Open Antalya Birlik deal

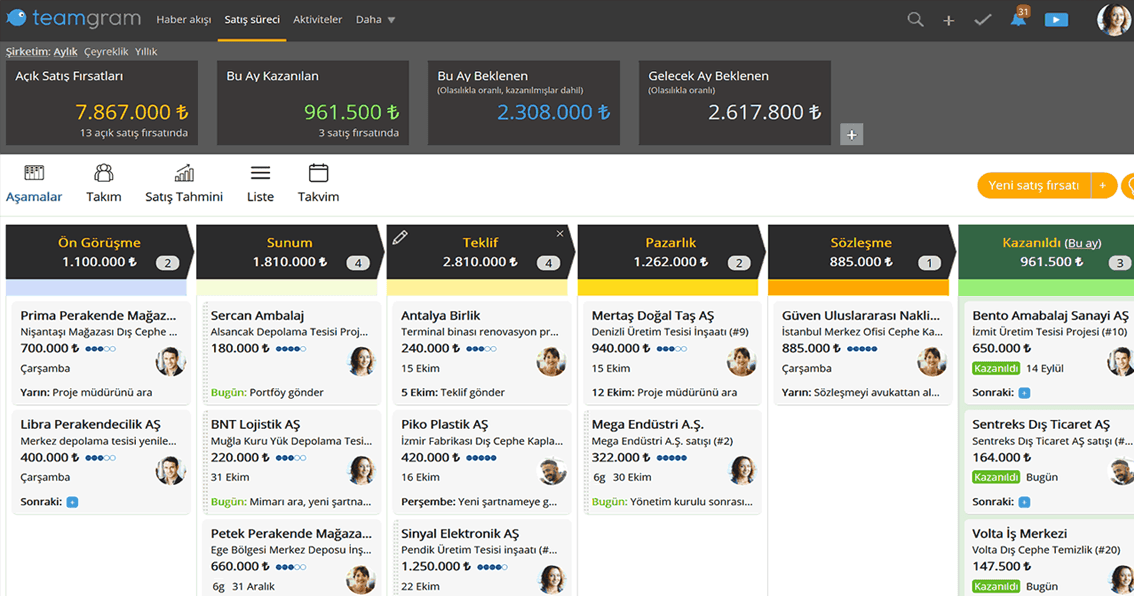(440, 315)
